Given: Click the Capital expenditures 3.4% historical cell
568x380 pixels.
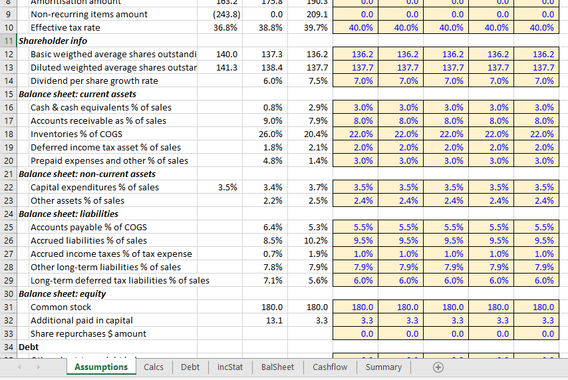Looking at the screenshot, I should (265, 187).
